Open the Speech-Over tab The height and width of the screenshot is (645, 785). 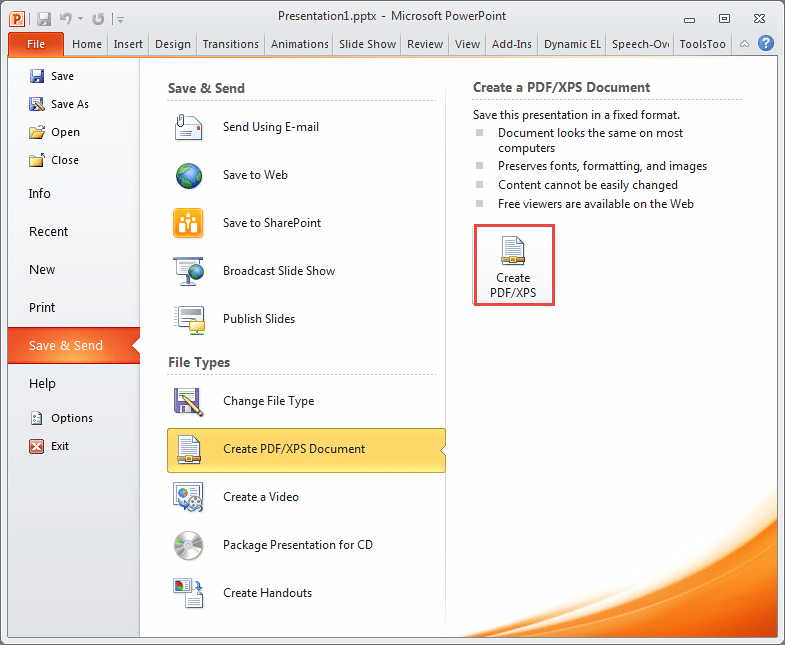click(640, 44)
